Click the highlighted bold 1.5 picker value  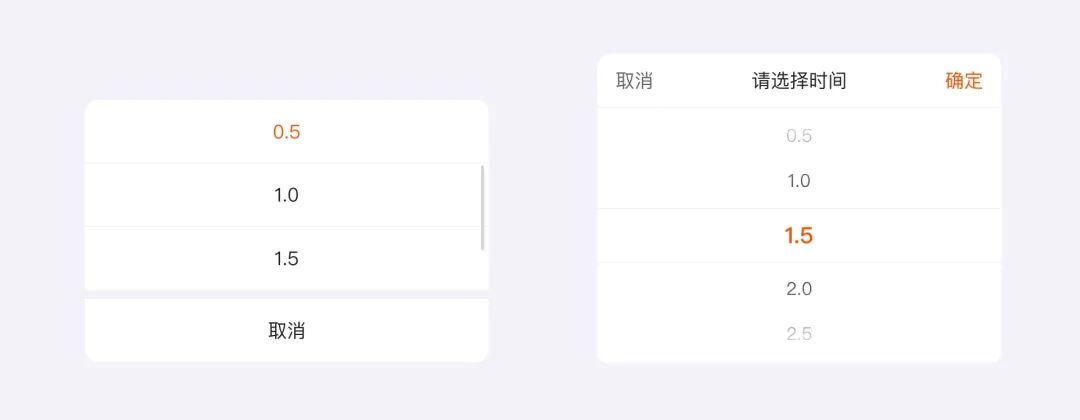tap(799, 236)
